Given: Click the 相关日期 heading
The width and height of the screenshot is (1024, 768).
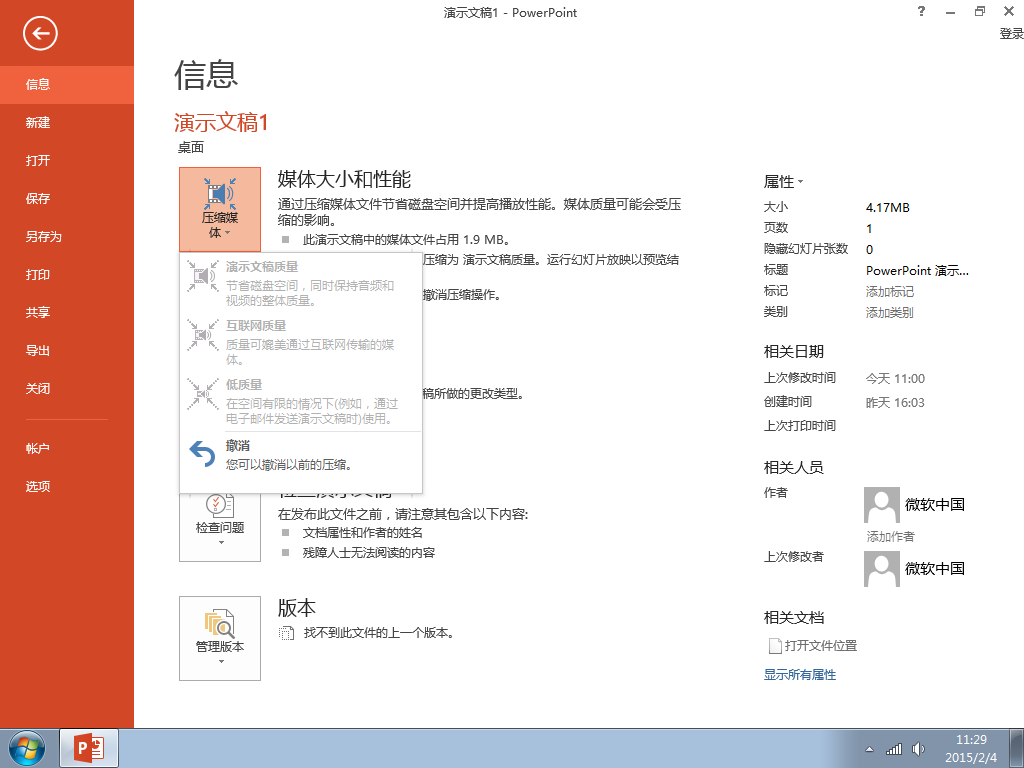Looking at the screenshot, I should click(x=793, y=351).
